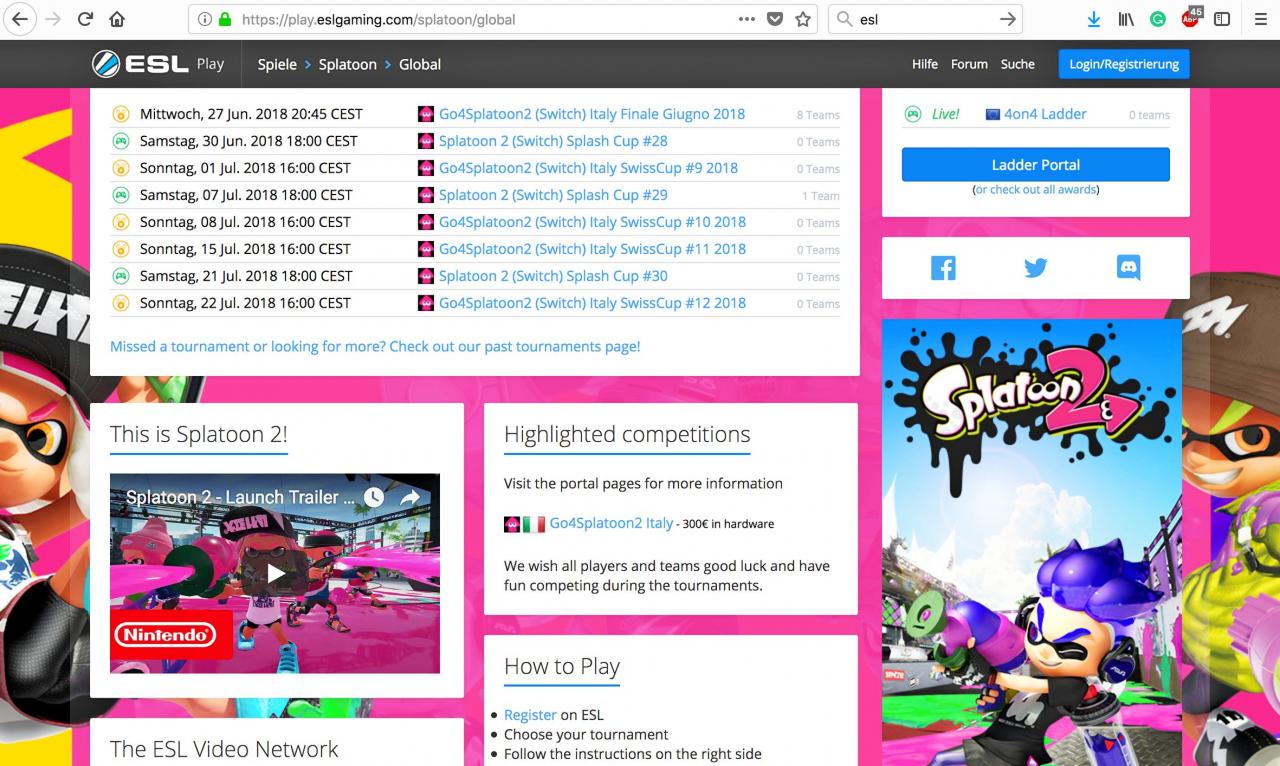
Task: Click the browser search field containing esl
Action: 925,19
